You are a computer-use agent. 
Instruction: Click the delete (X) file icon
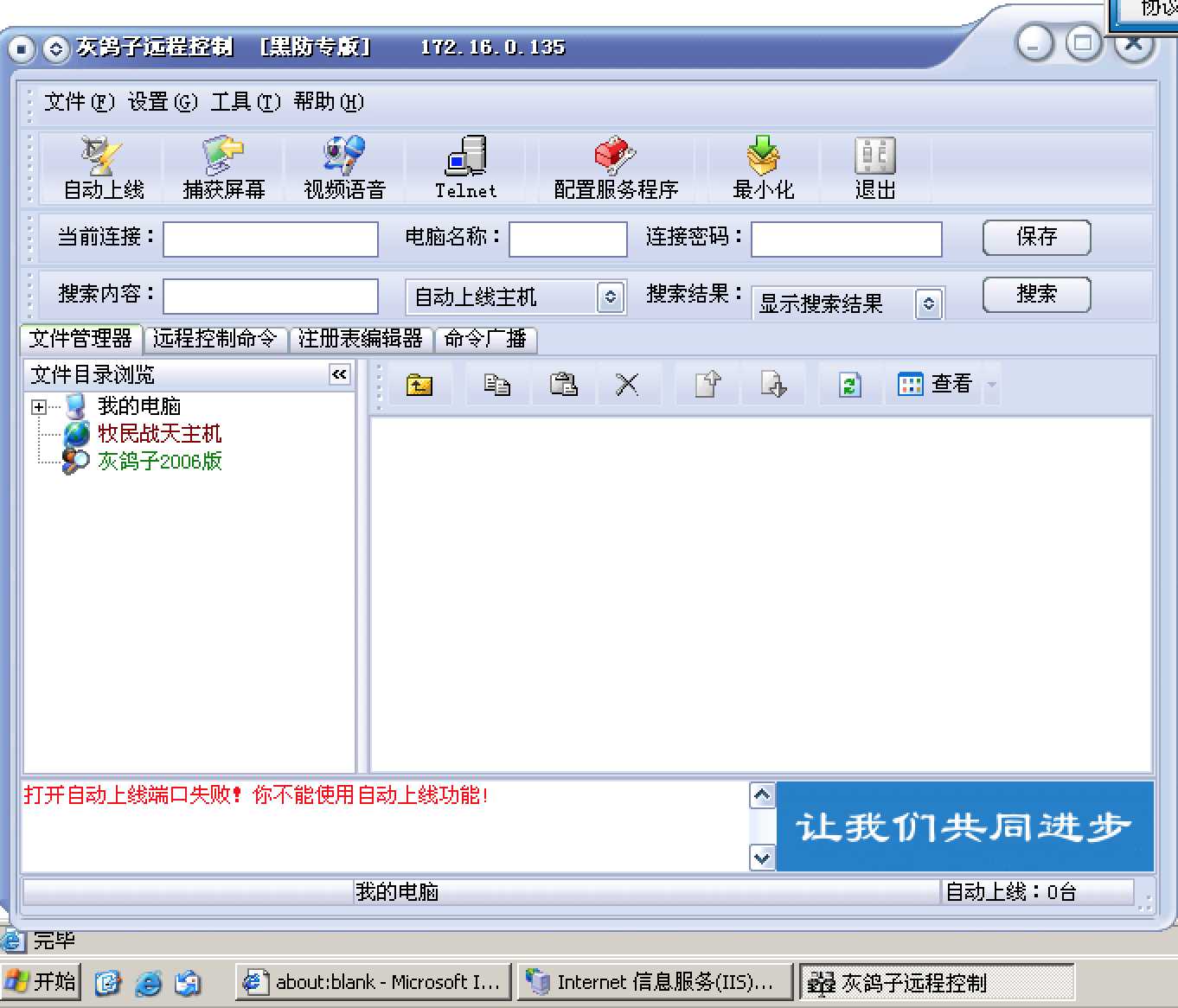tap(627, 385)
